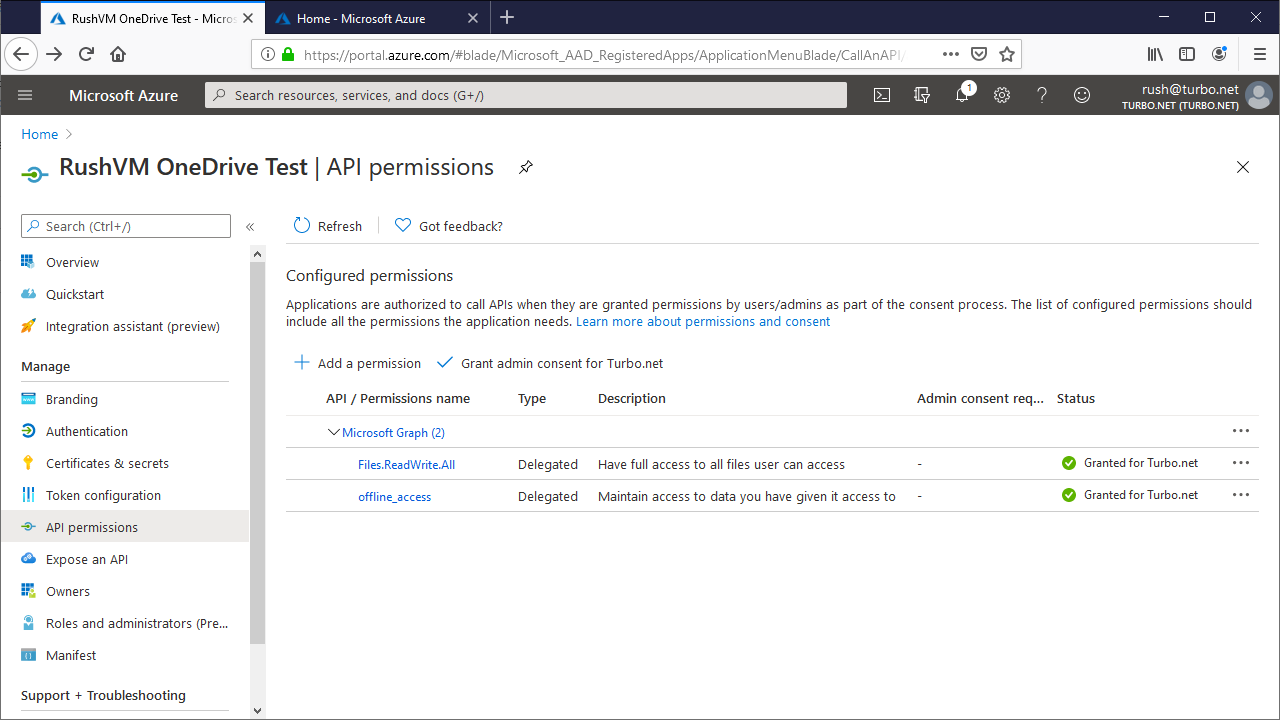The height and width of the screenshot is (720, 1280).
Task: Open the Cloud Shell terminal icon
Action: coord(881,94)
